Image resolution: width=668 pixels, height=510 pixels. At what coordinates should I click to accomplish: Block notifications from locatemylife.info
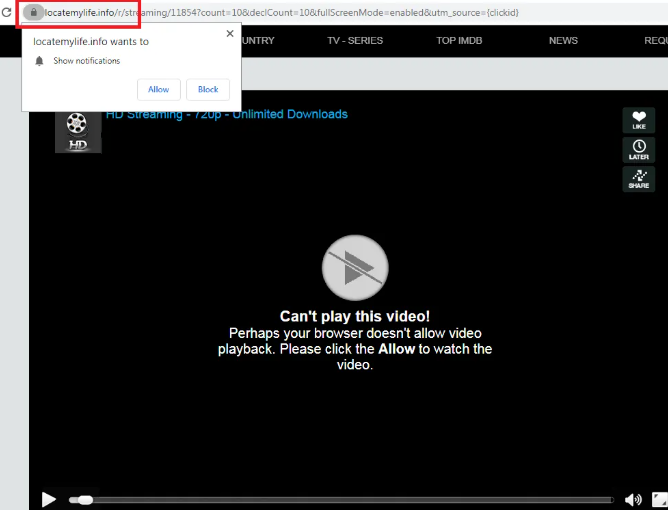208,89
